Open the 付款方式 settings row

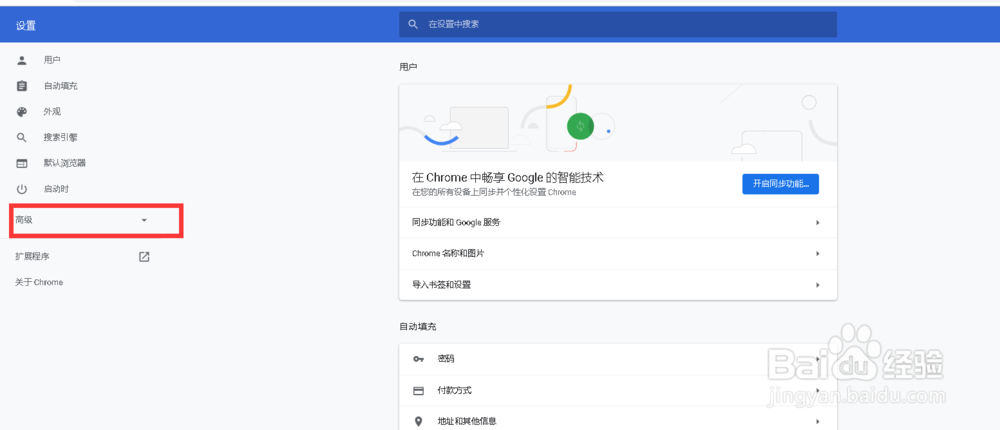coord(617,390)
